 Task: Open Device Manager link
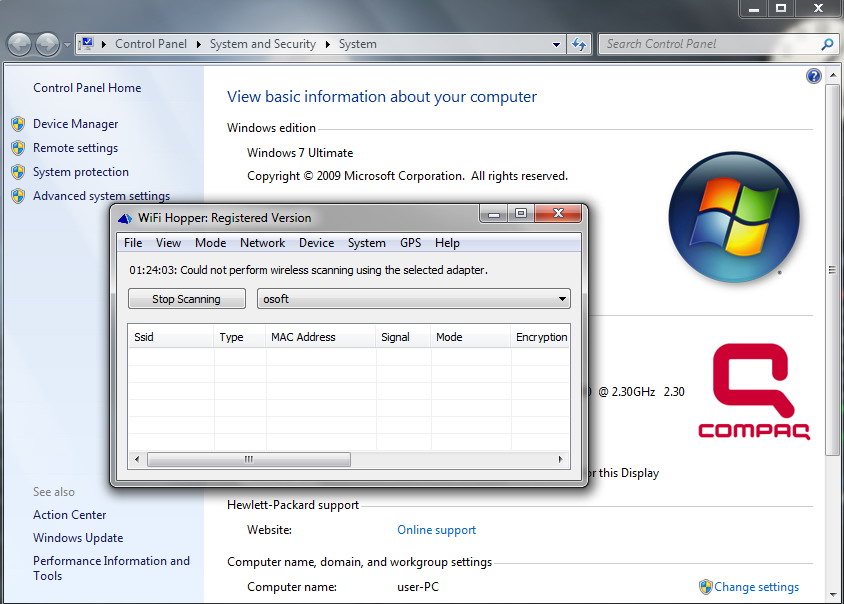click(75, 124)
